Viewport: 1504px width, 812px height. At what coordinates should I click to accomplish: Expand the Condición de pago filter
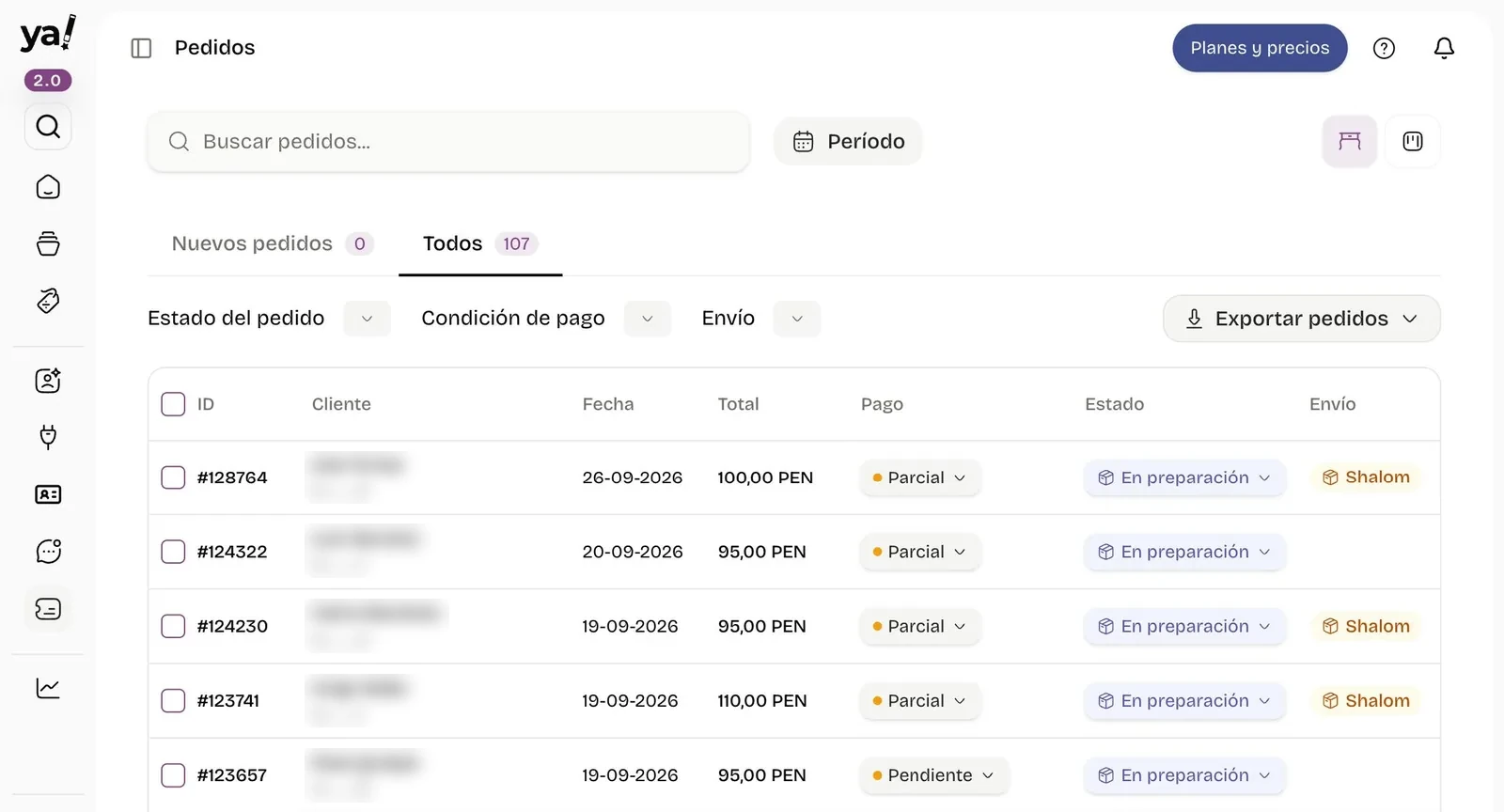[x=648, y=319]
